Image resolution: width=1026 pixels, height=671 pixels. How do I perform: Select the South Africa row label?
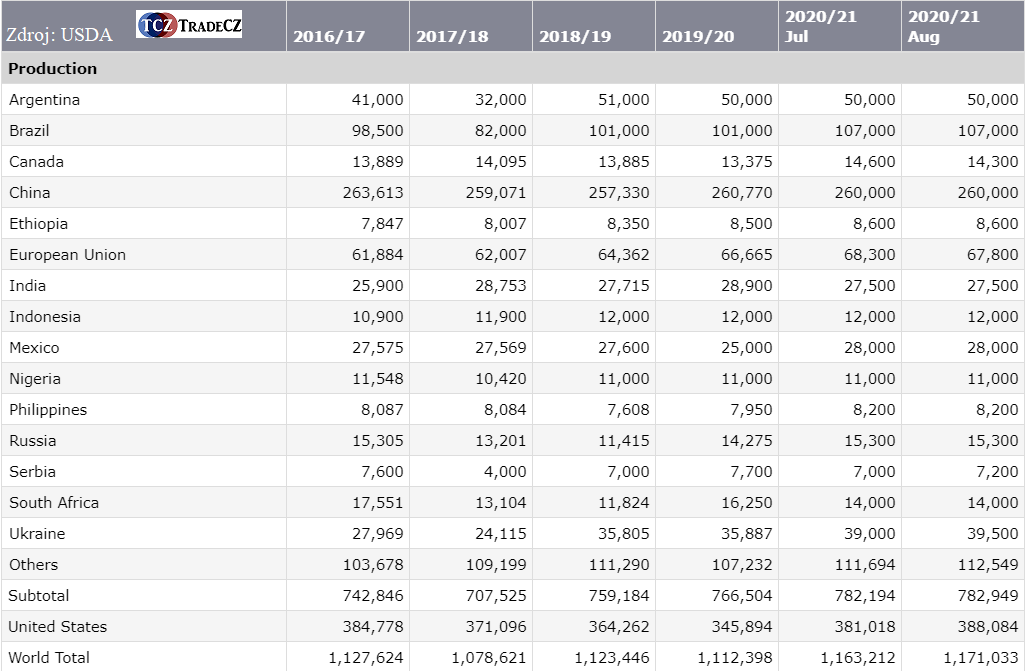click(54, 503)
